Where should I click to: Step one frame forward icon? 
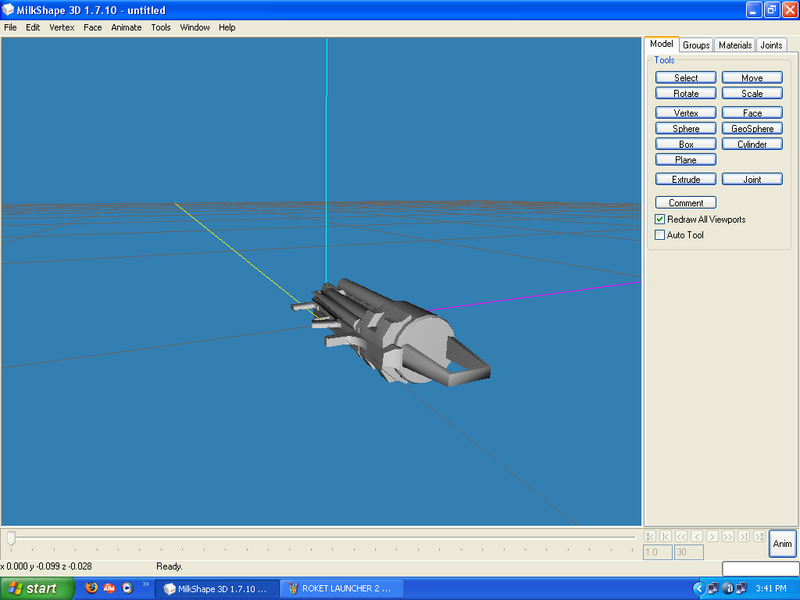click(x=712, y=536)
